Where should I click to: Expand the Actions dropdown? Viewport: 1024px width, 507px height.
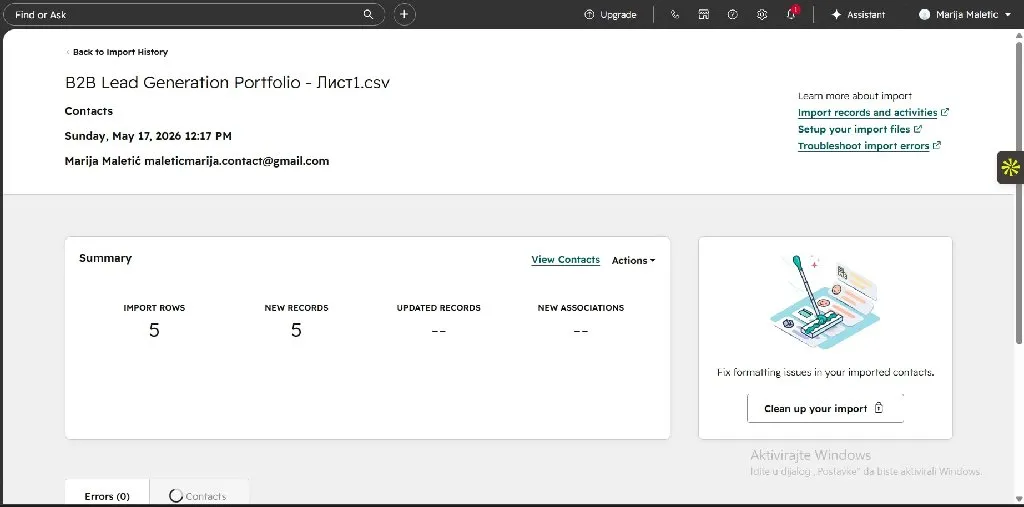[633, 260]
